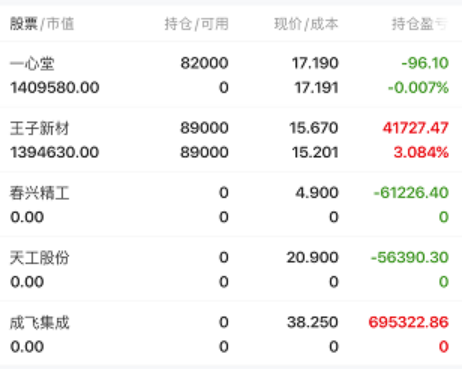462x369 pixels.
Task: Click profit value 41727.47
Action: 416,128
